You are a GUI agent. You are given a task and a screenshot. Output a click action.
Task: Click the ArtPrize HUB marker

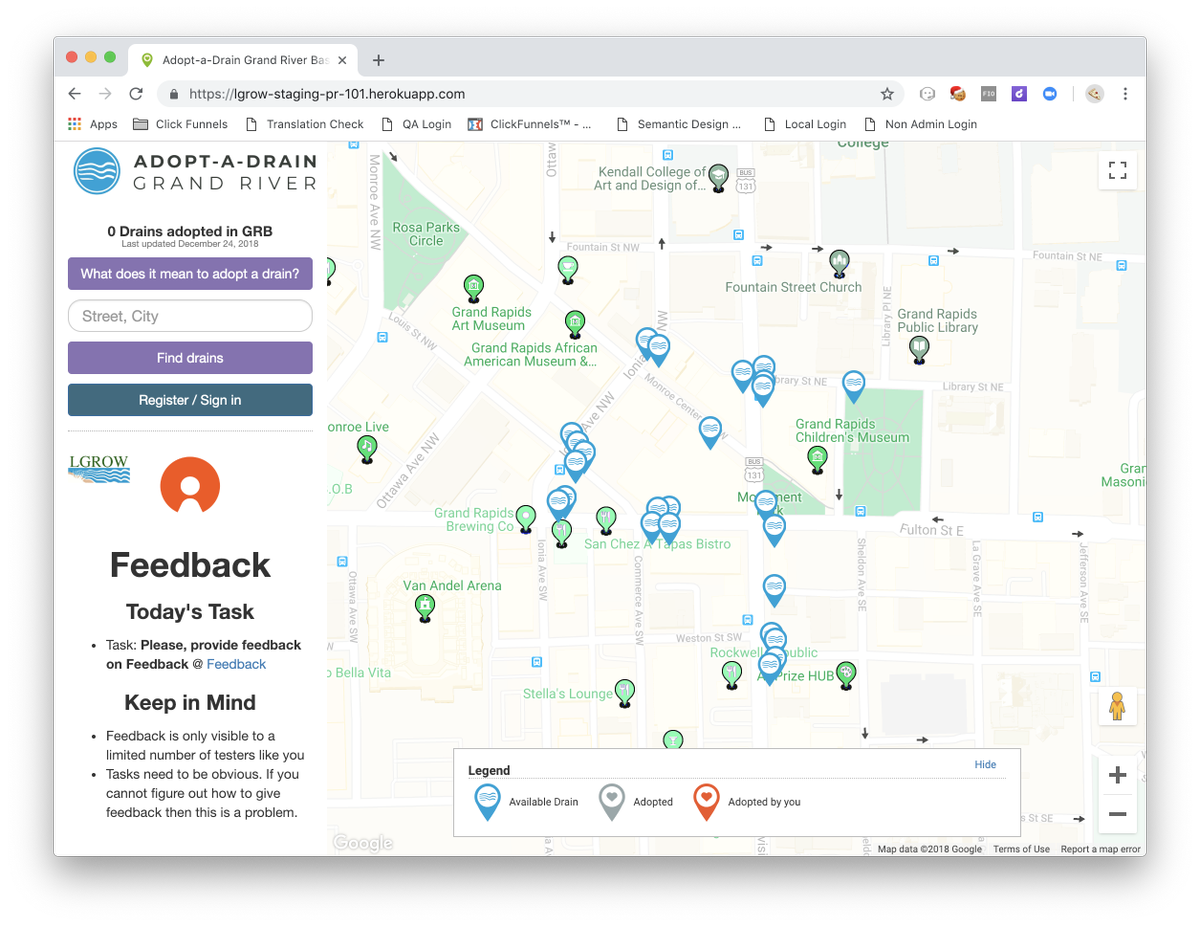point(846,675)
